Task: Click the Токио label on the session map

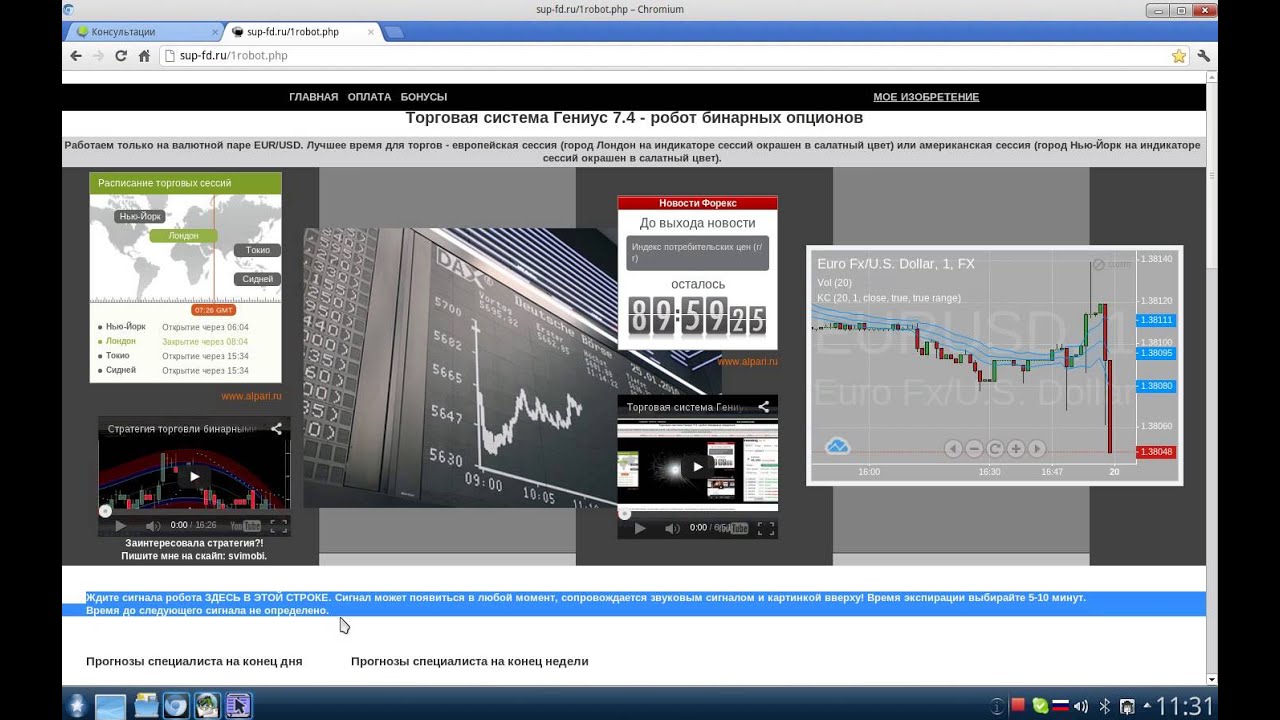Action: tap(257, 250)
